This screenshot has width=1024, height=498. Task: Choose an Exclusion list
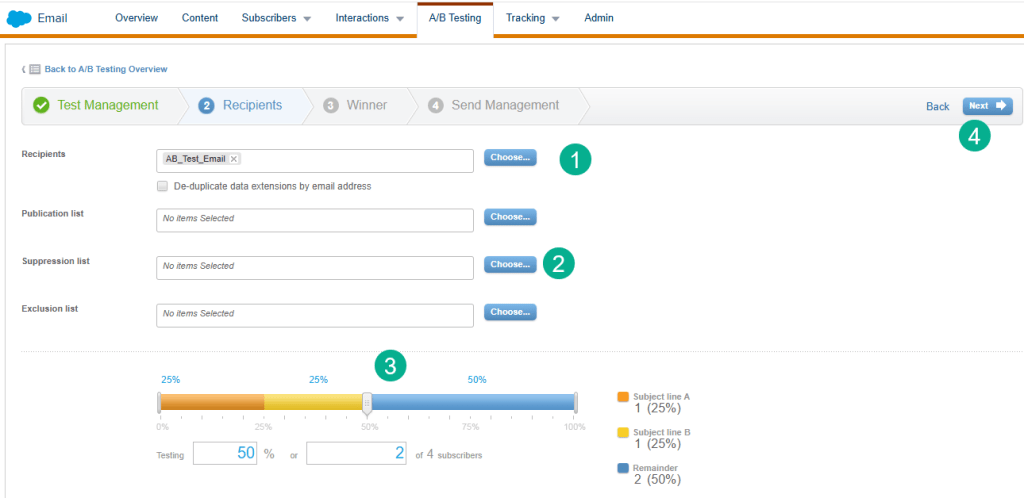click(510, 312)
